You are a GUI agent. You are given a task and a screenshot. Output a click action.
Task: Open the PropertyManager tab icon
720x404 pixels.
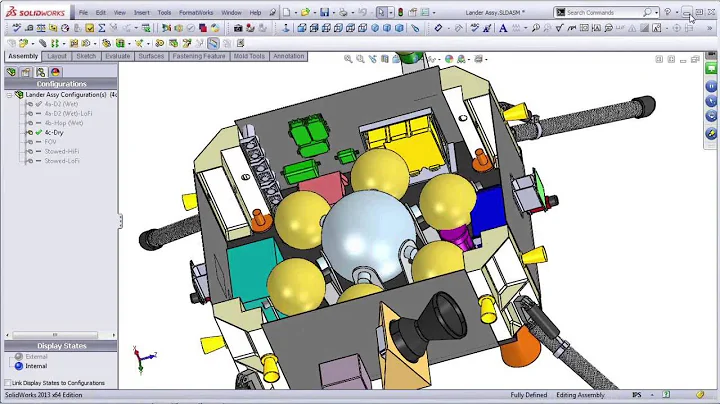coord(26,72)
